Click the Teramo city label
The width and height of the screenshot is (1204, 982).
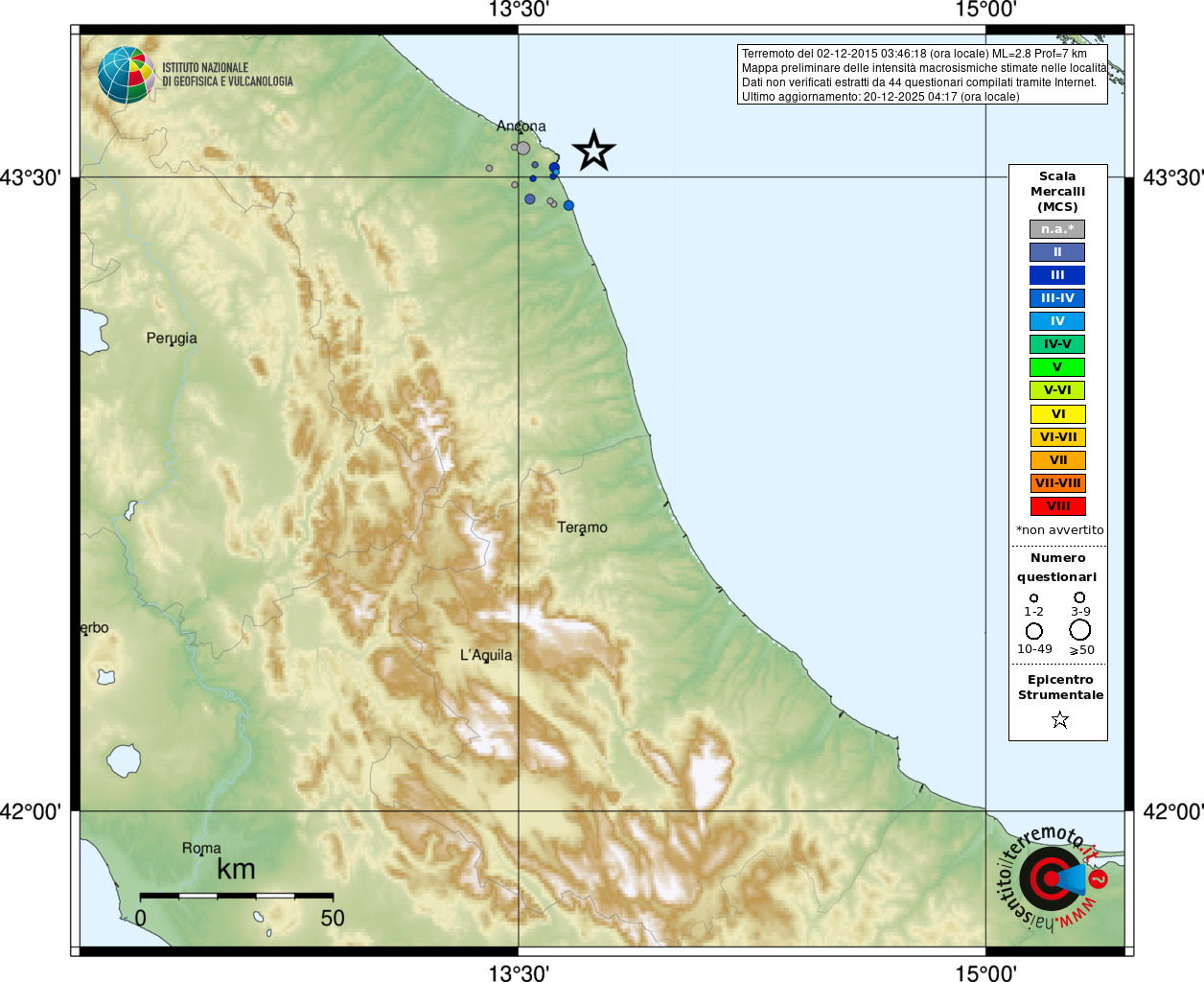click(x=582, y=527)
